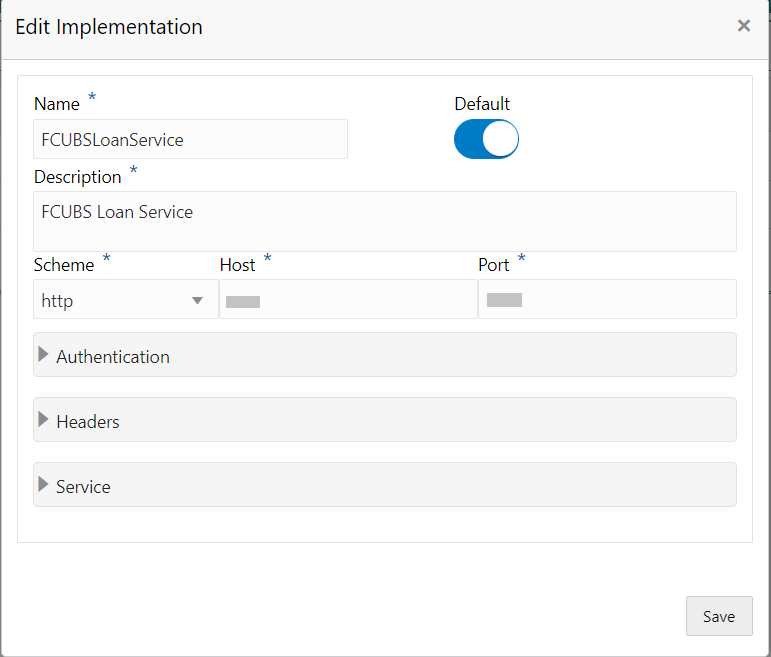This screenshot has width=771, height=657.
Task: Click the Scheme label
Action: 64,265
